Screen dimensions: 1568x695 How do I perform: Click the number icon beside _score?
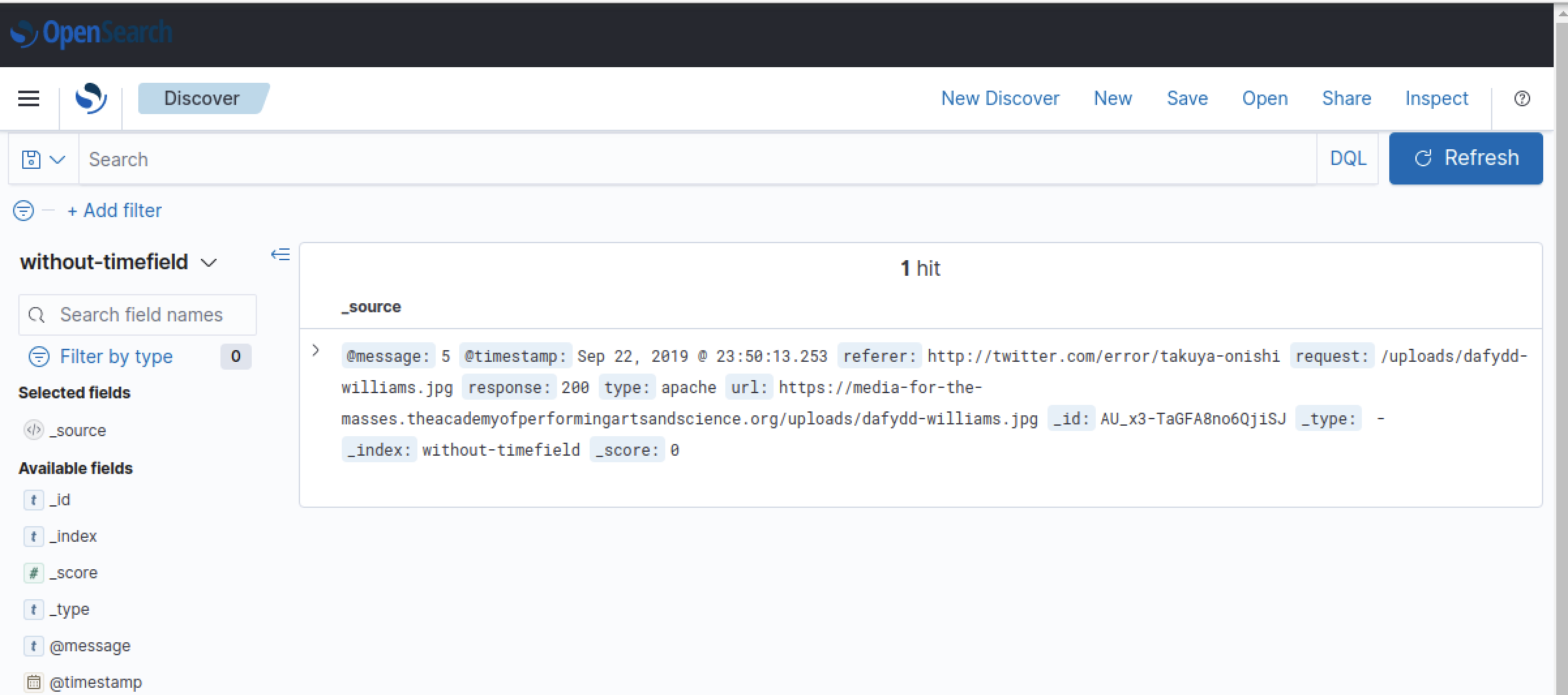(x=33, y=572)
